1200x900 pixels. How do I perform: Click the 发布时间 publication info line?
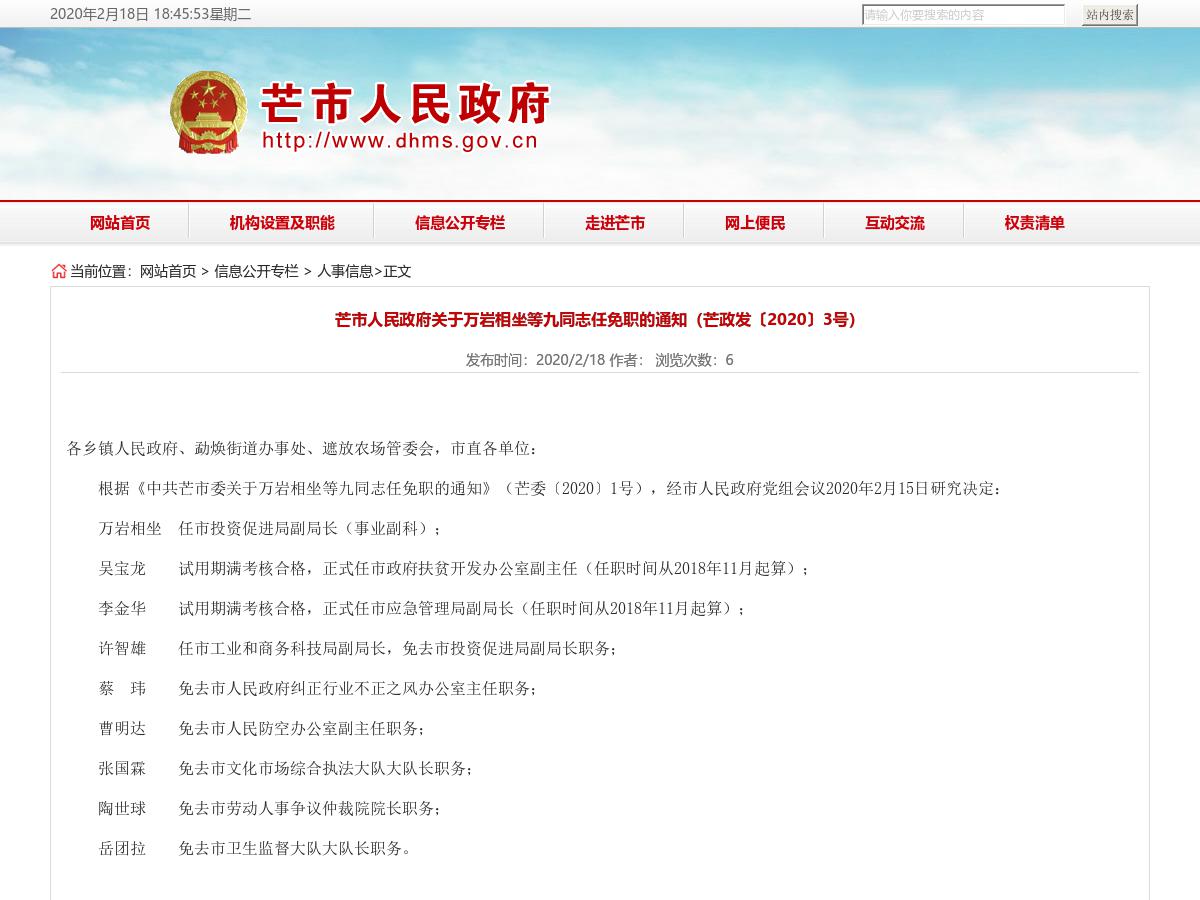click(599, 360)
